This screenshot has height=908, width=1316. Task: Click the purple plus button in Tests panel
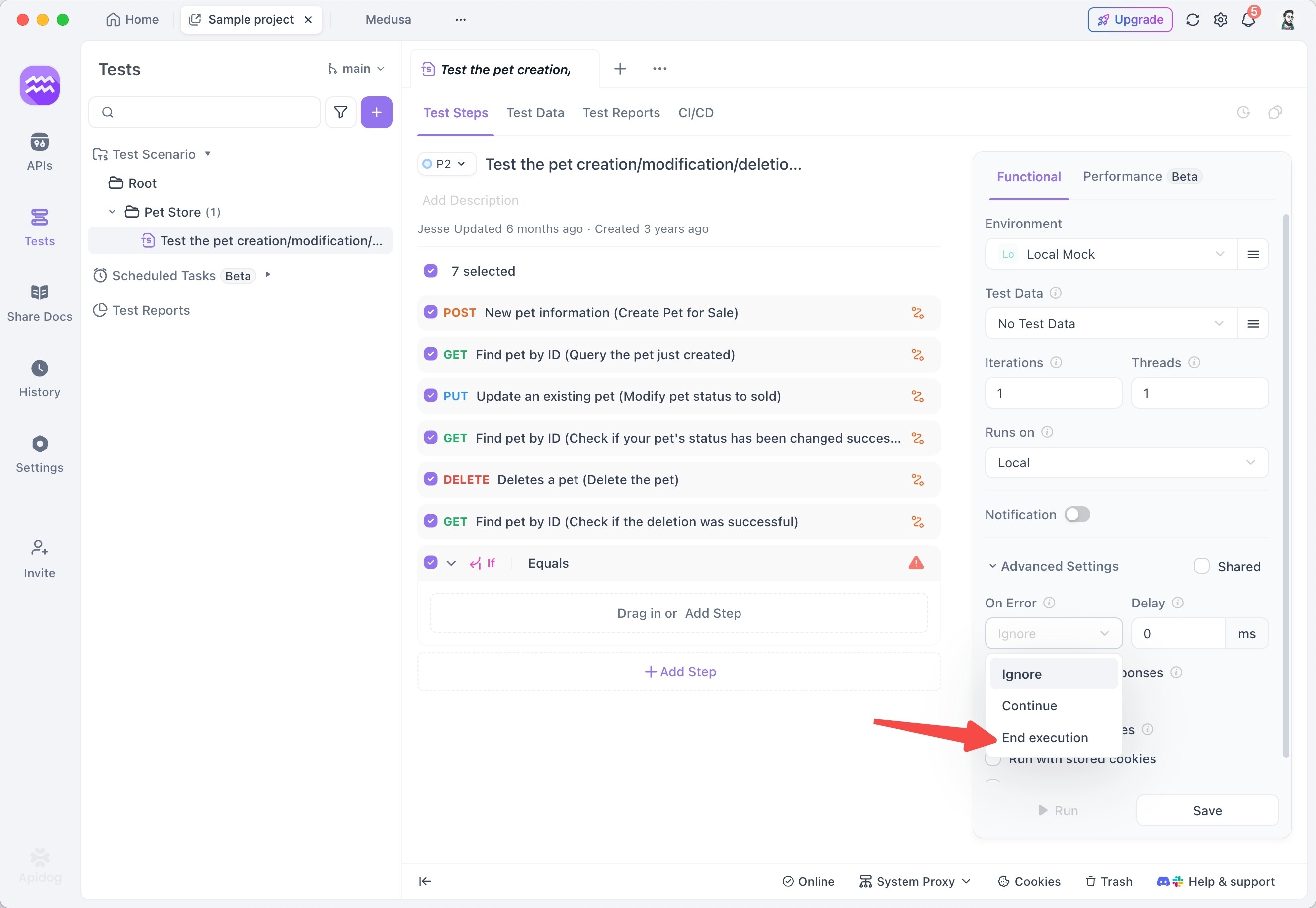tap(376, 112)
